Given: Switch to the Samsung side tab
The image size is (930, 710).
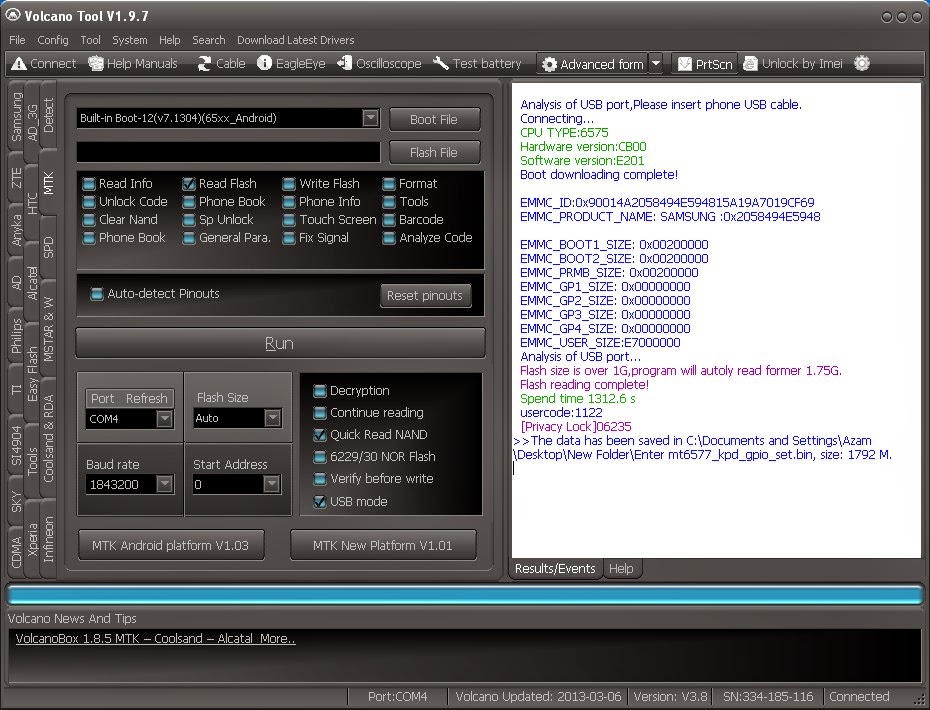Looking at the screenshot, I should click(17, 117).
